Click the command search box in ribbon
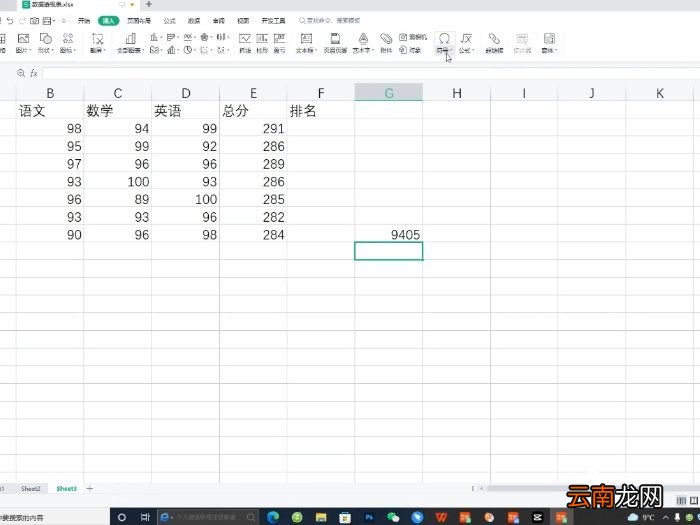 click(x=329, y=21)
